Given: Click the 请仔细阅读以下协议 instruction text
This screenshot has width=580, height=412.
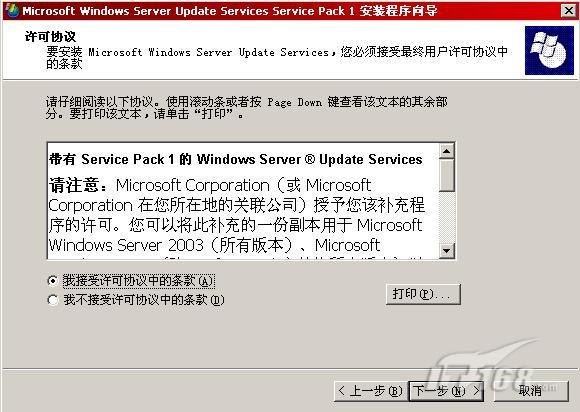Looking at the screenshot, I should (246, 108).
